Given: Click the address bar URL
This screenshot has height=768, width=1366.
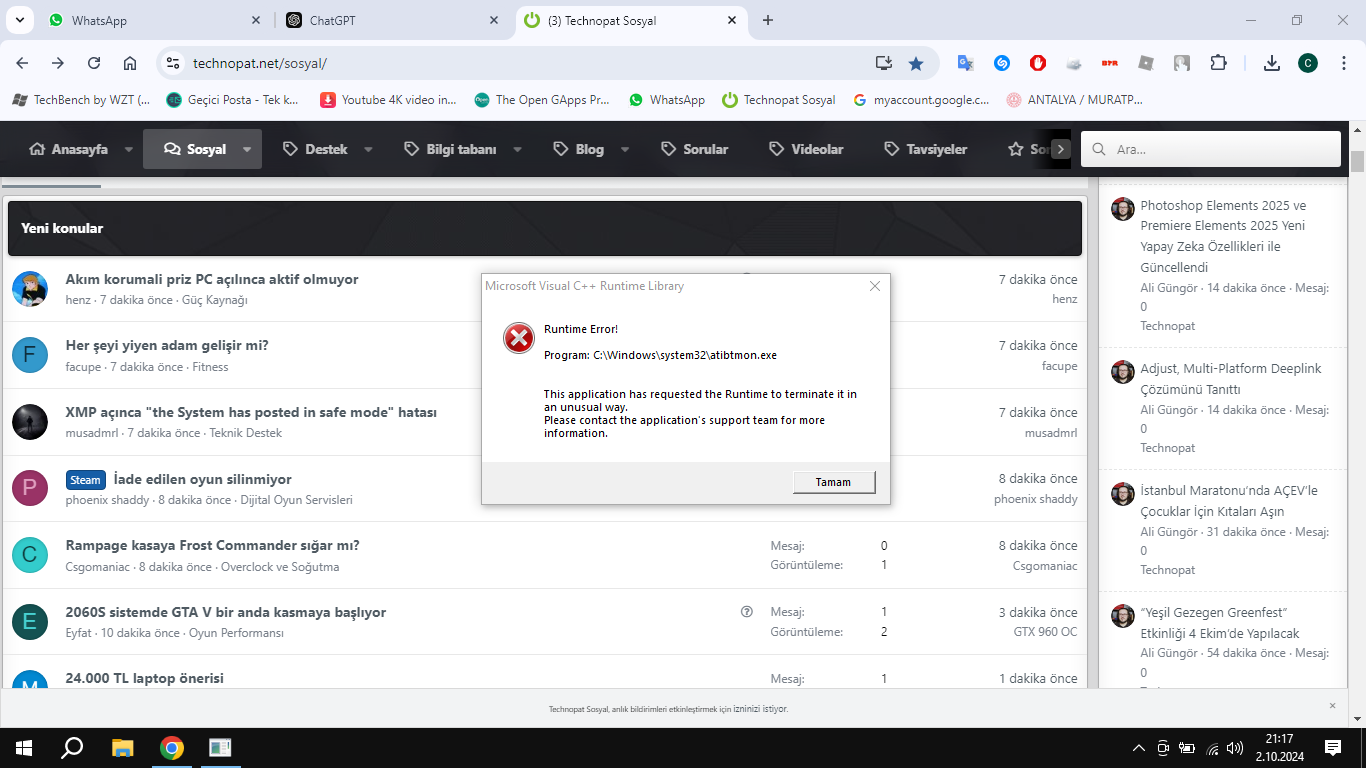Looking at the screenshot, I should pos(260,63).
